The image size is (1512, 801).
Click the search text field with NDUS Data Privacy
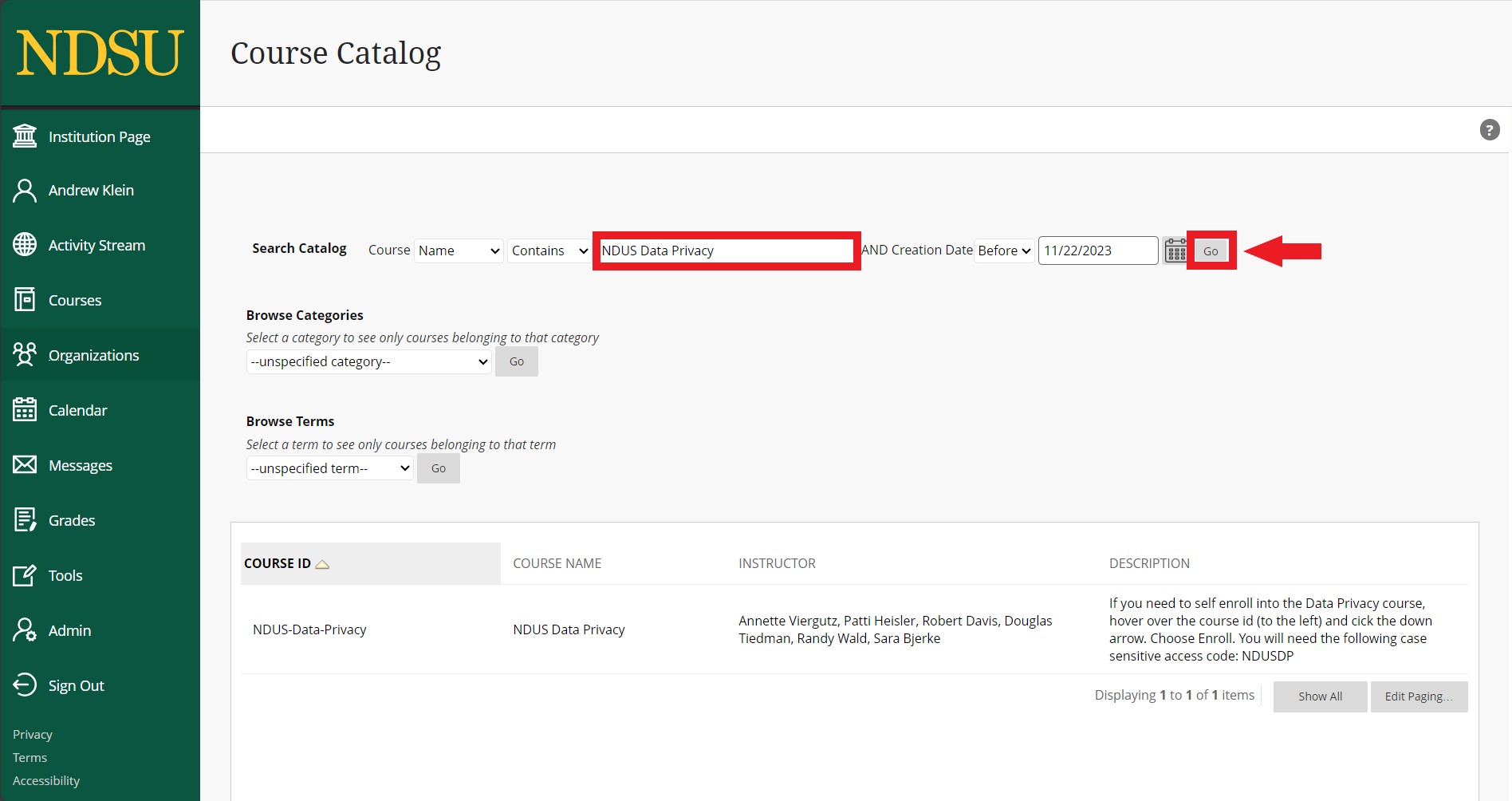pyautogui.click(x=726, y=251)
